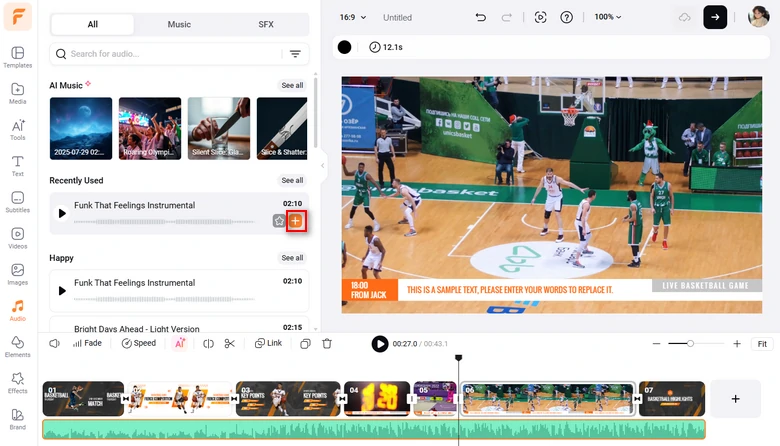Add a new scene with timeline plus button
Screen dimensions: 780x446
click(735, 399)
